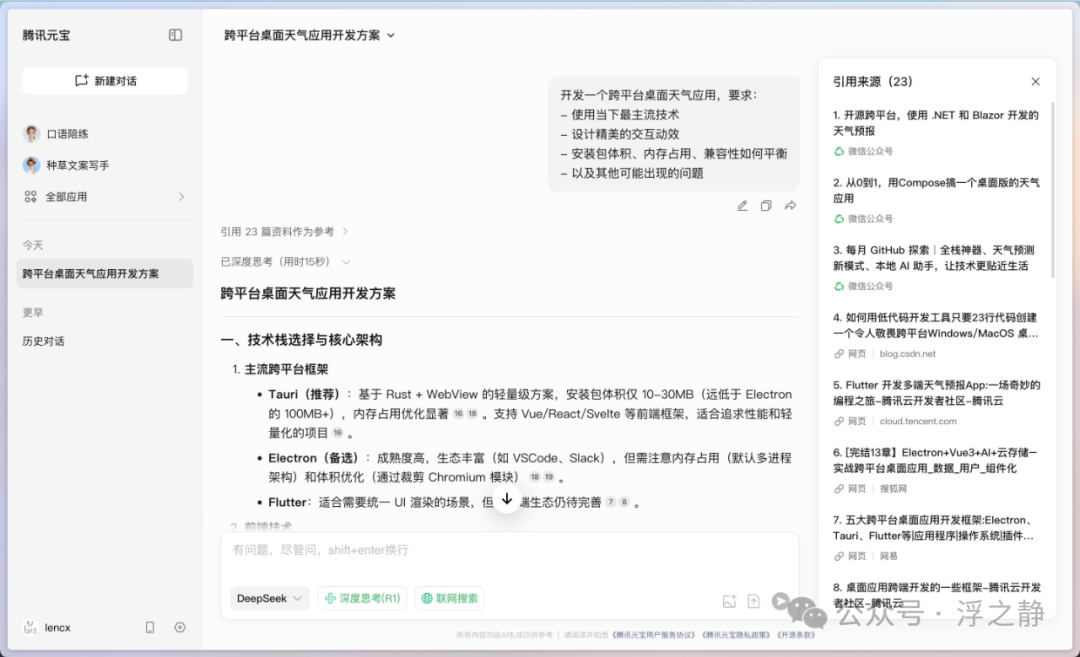Click the phone icon beside lencx

click(149, 627)
